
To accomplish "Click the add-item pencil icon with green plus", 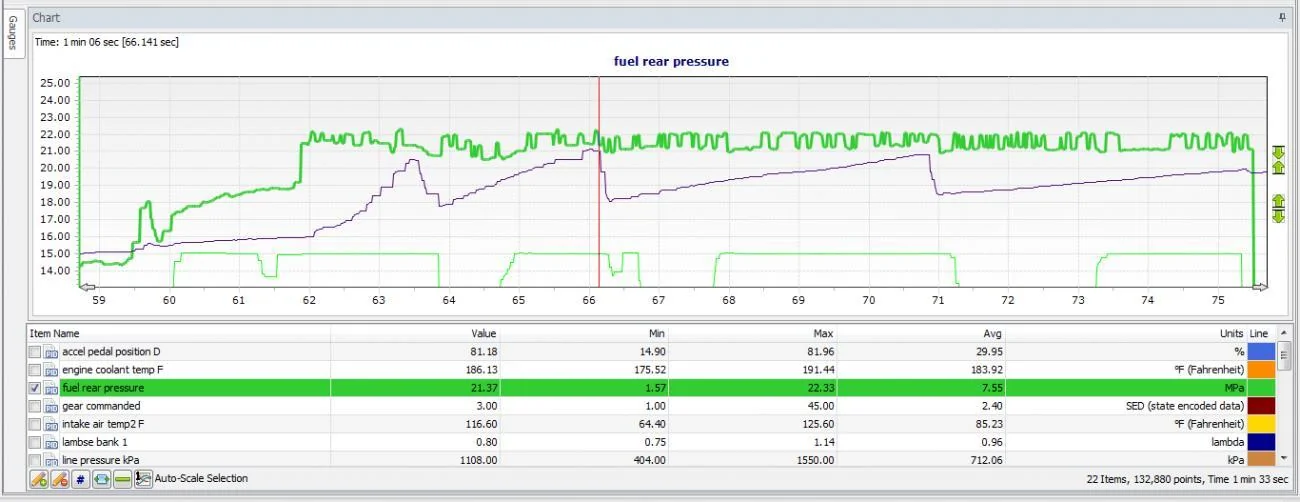I will pos(38,479).
